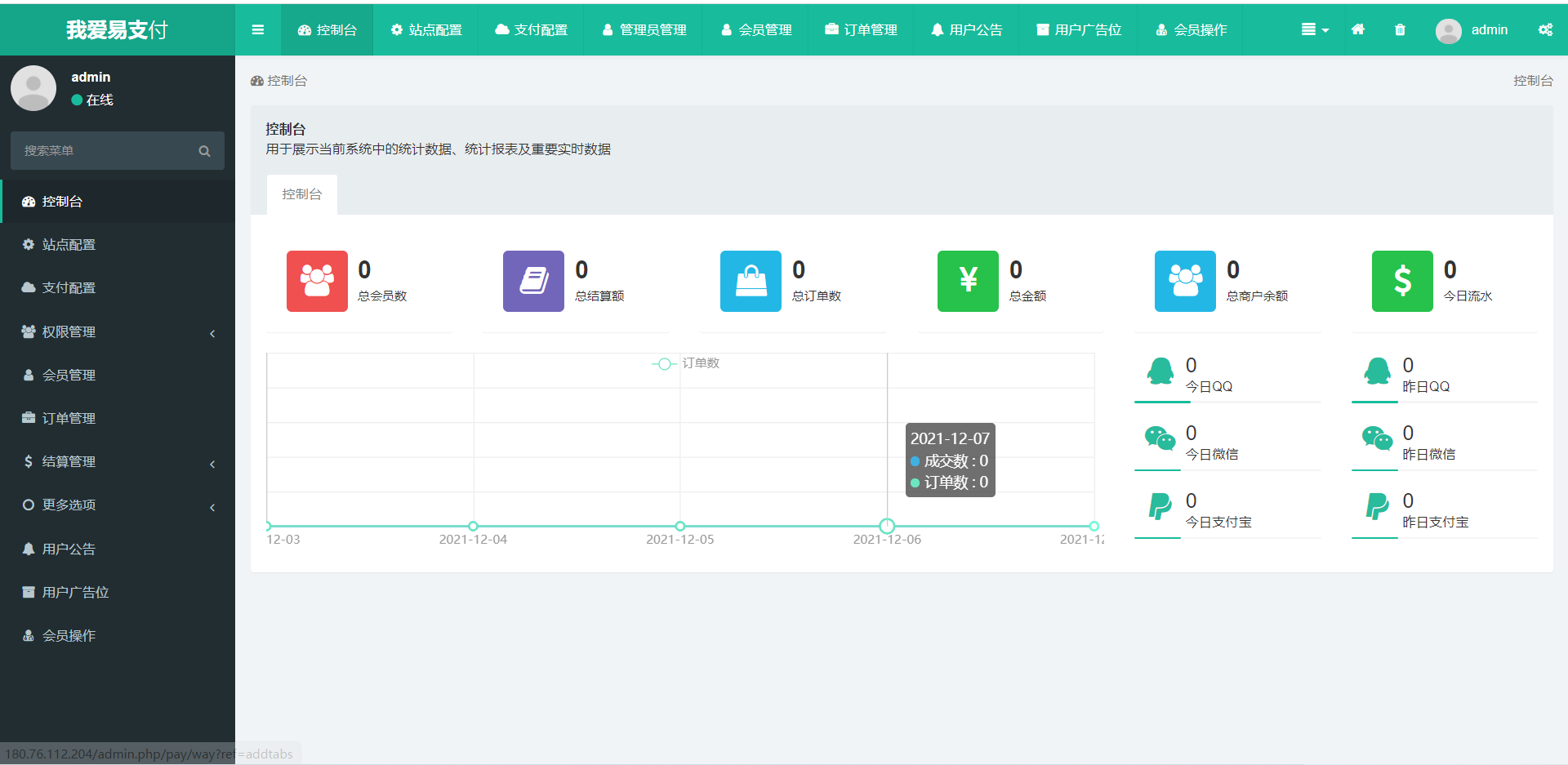Expand the 更多选项 sidebar menu
This screenshot has height=765, width=1568.
pyautogui.click(x=118, y=505)
